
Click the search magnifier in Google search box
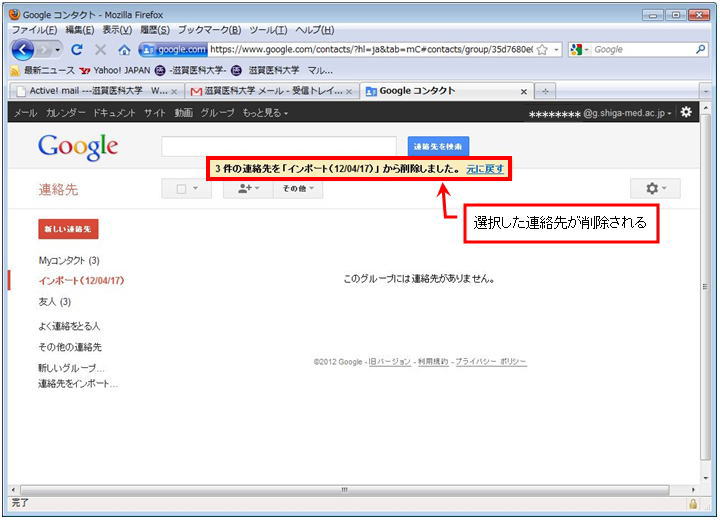700,49
